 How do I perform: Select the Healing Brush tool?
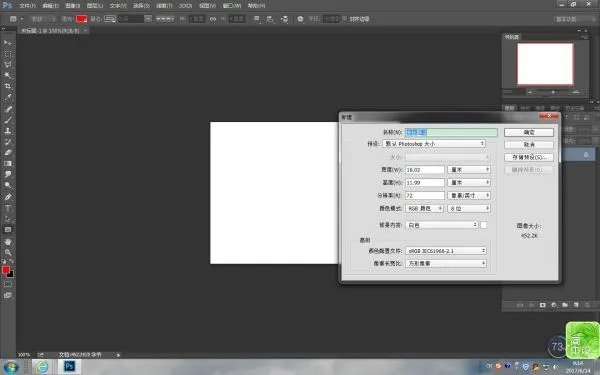pyautogui.click(x=8, y=109)
